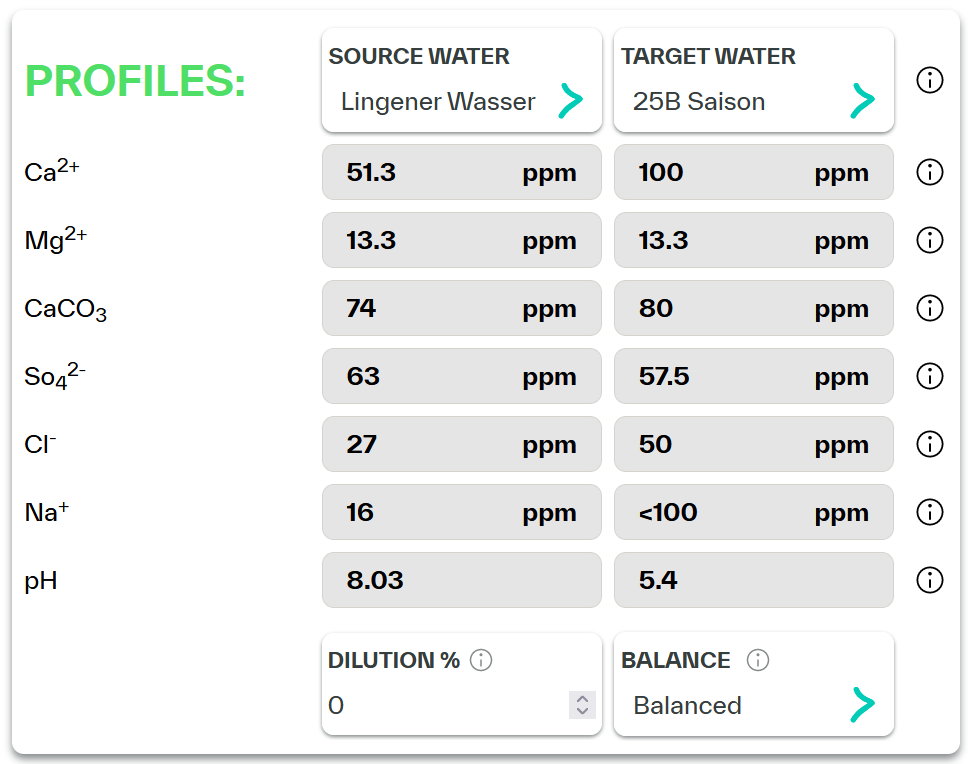Click info icon for Cl- row
This screenshot has height=764, width=968.
[x=930, y=444]
